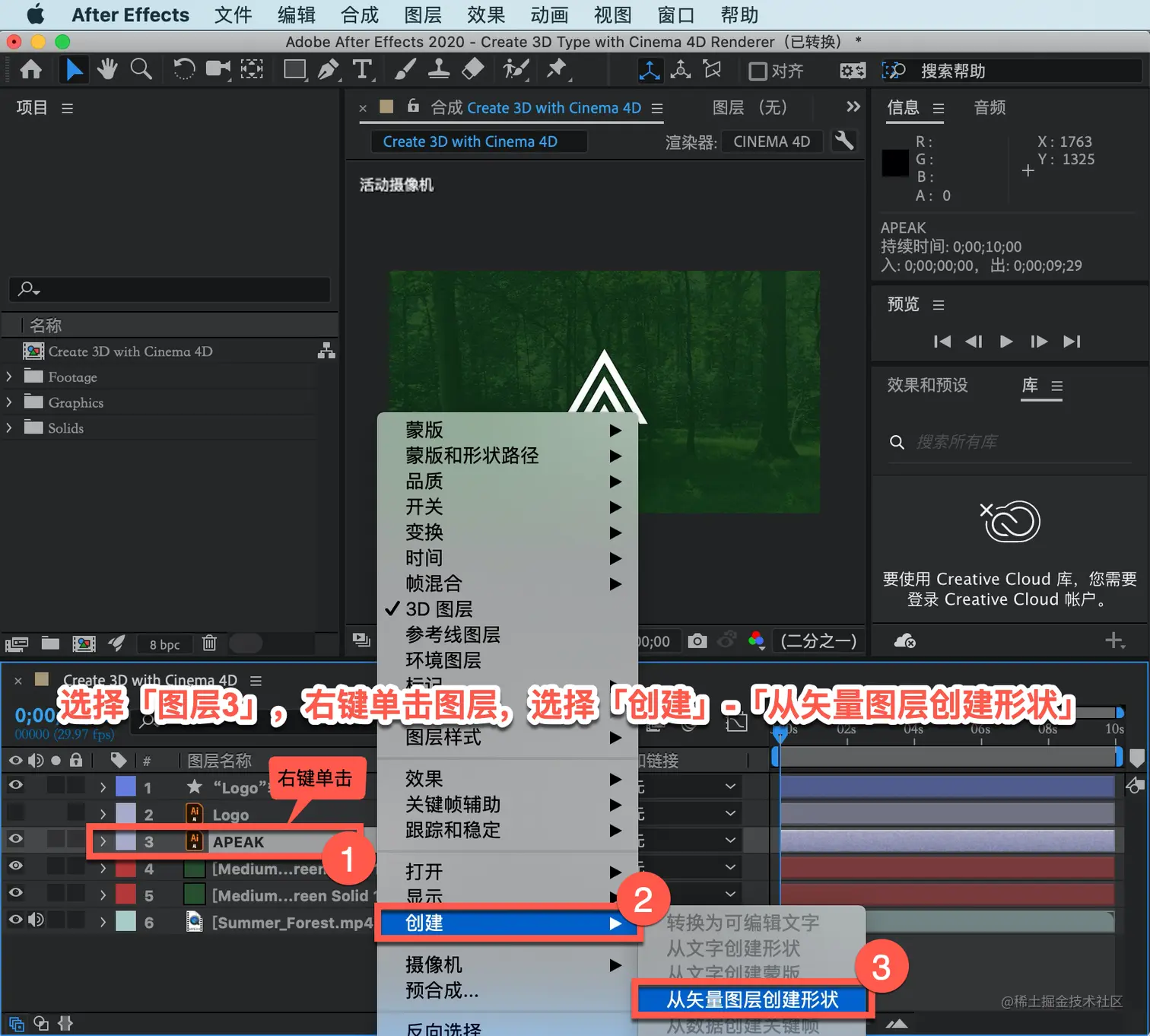This screenshot has height=1036, width=1150.
Task: Hide layer 6 Summer_Forest video eye toggle
Action: (15, 919)
